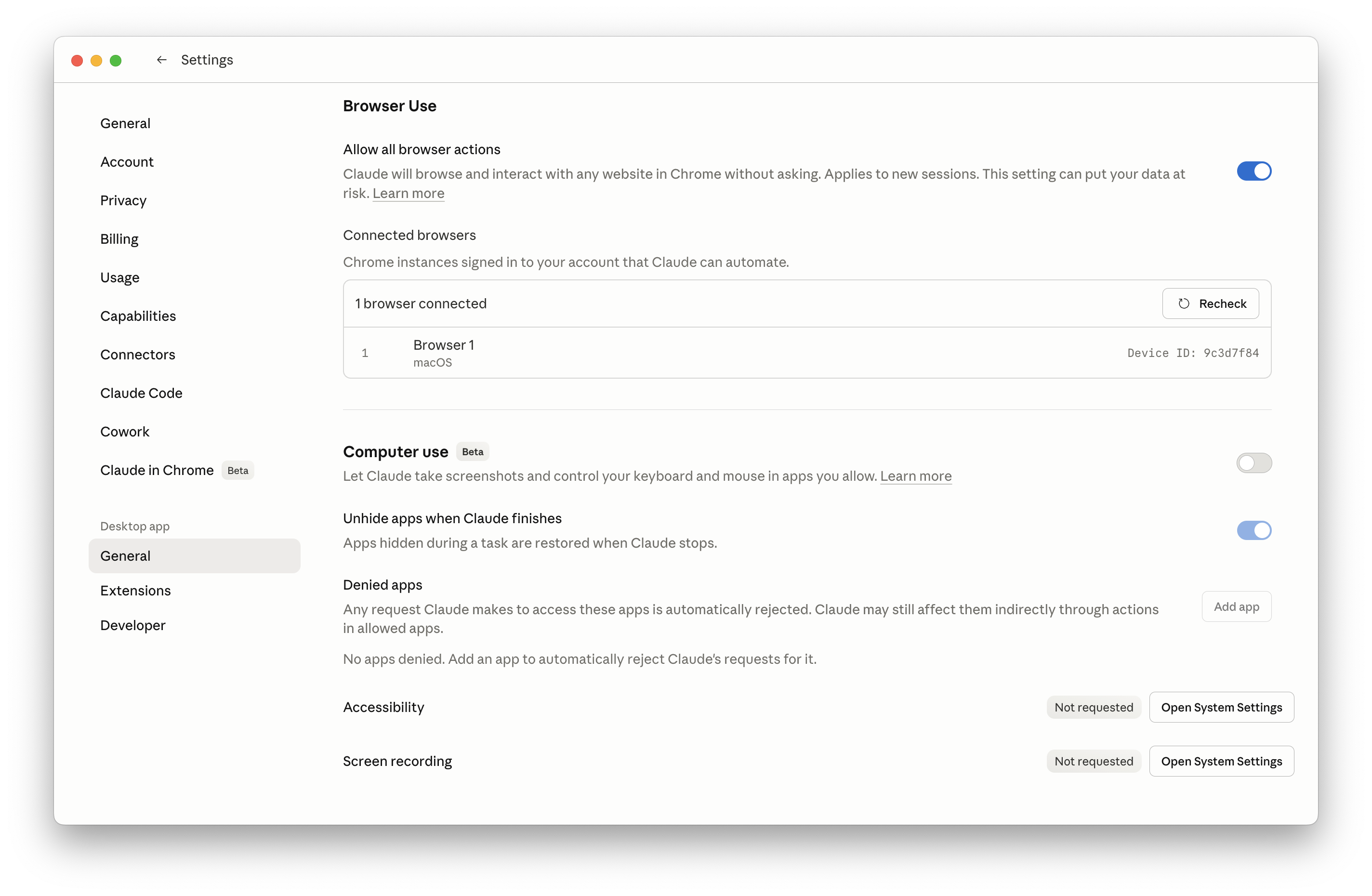The height and width of the screenshot is (896, 1372).
Task: Click the yellow minimize window button
Action: click(96, 61)
